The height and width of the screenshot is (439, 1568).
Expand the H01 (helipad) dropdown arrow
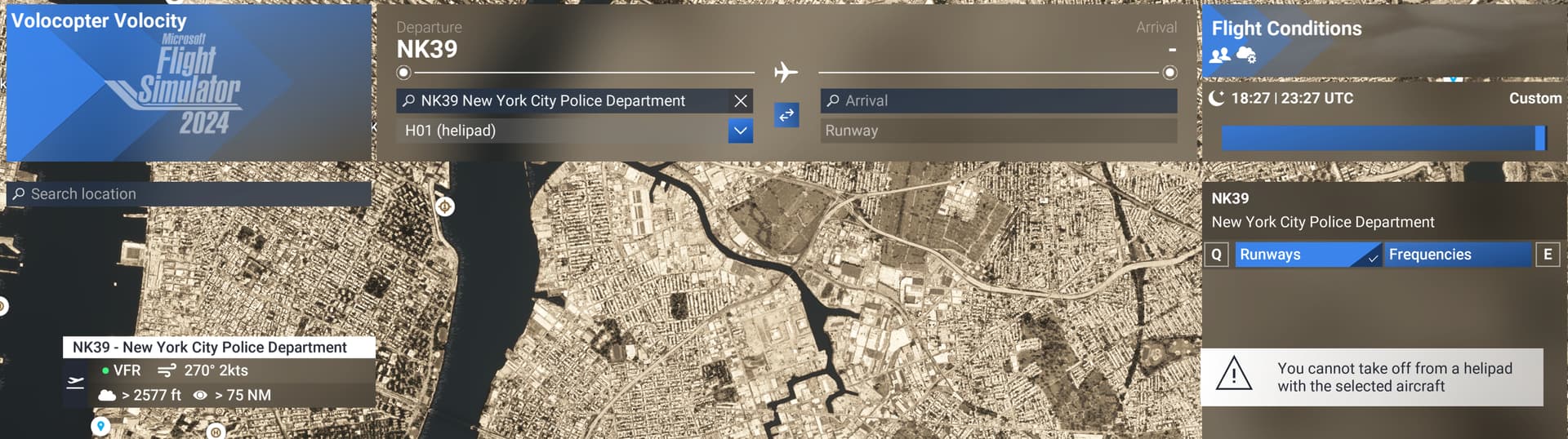[740, 131]
